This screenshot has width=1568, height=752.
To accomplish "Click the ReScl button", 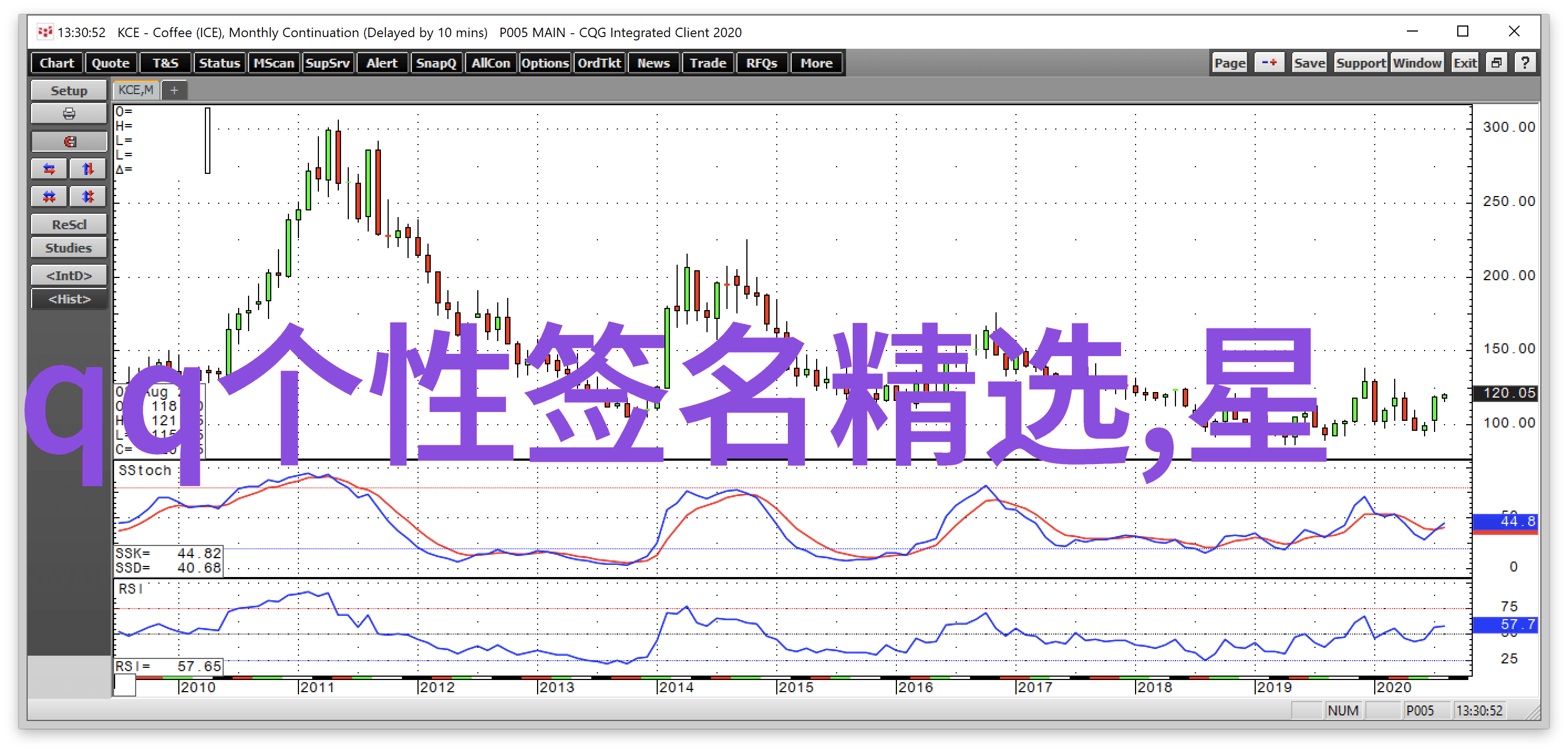I will [x=69, y=224].
